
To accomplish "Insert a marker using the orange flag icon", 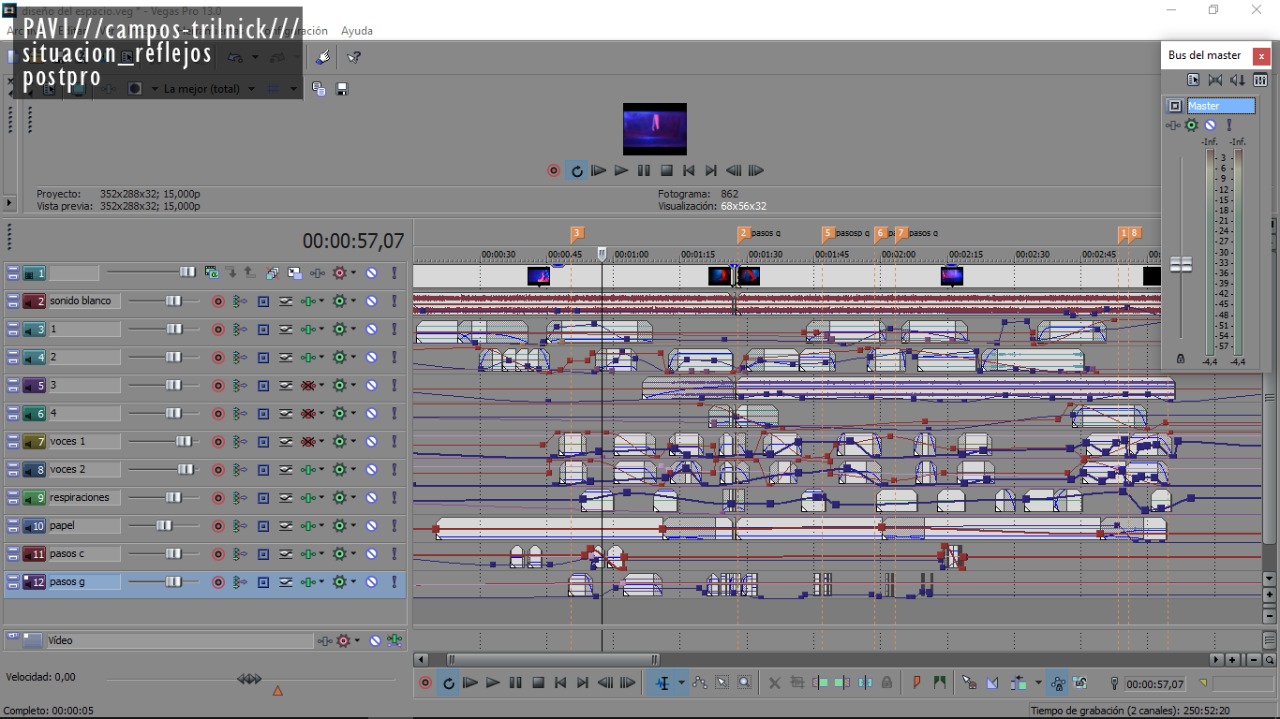I will coord(917,683).
